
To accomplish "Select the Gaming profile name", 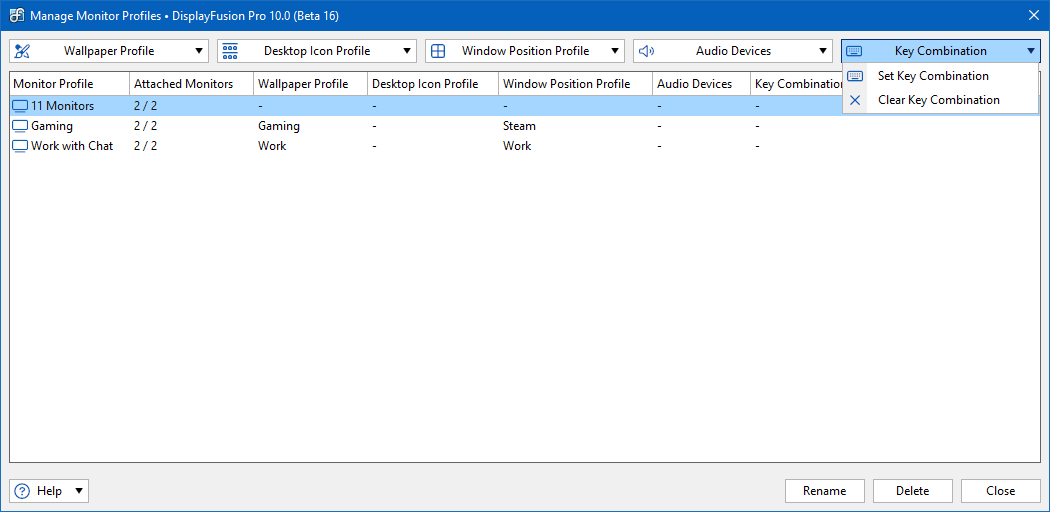I will [52, 126].
